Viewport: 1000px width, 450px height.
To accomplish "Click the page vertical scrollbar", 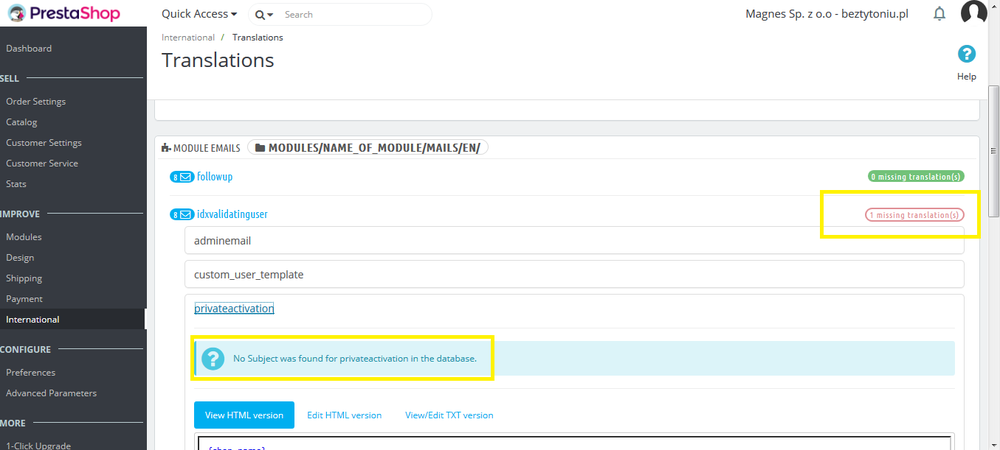I will [x=994, y=150].
